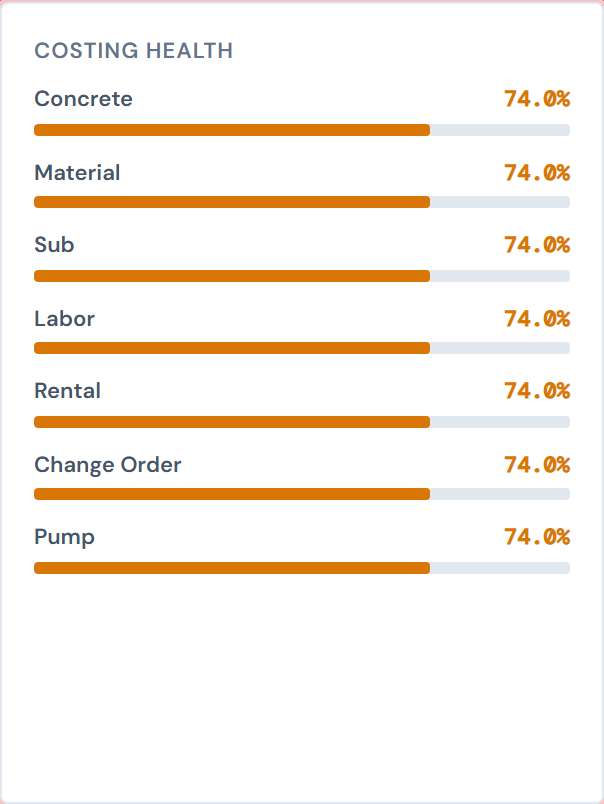Click the Labor progress bar

300,348
